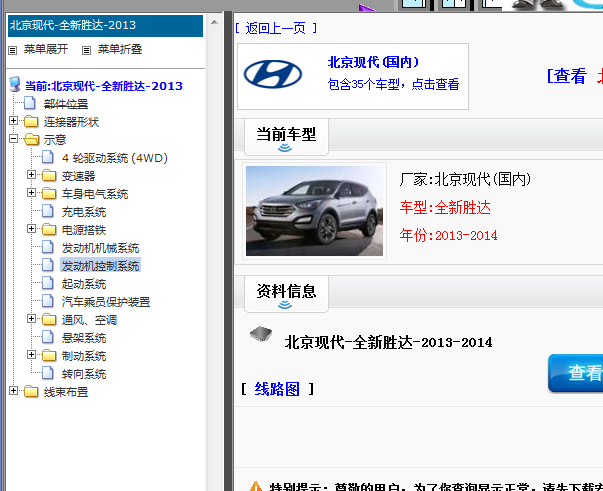Select 发动机机械系统 tree item
The image size is (603, 491).
point(100,248)
